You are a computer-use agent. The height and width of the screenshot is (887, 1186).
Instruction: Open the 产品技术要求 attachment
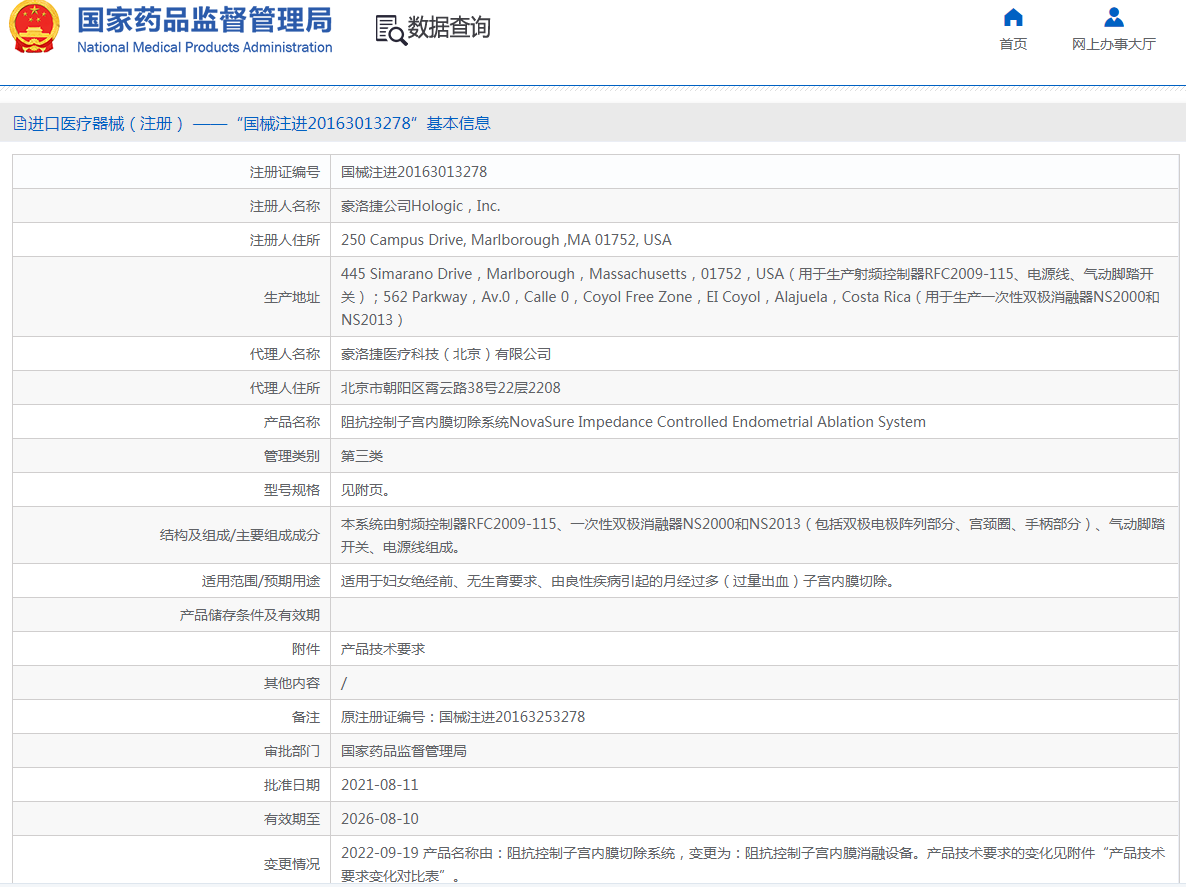(x=383, y=649)
